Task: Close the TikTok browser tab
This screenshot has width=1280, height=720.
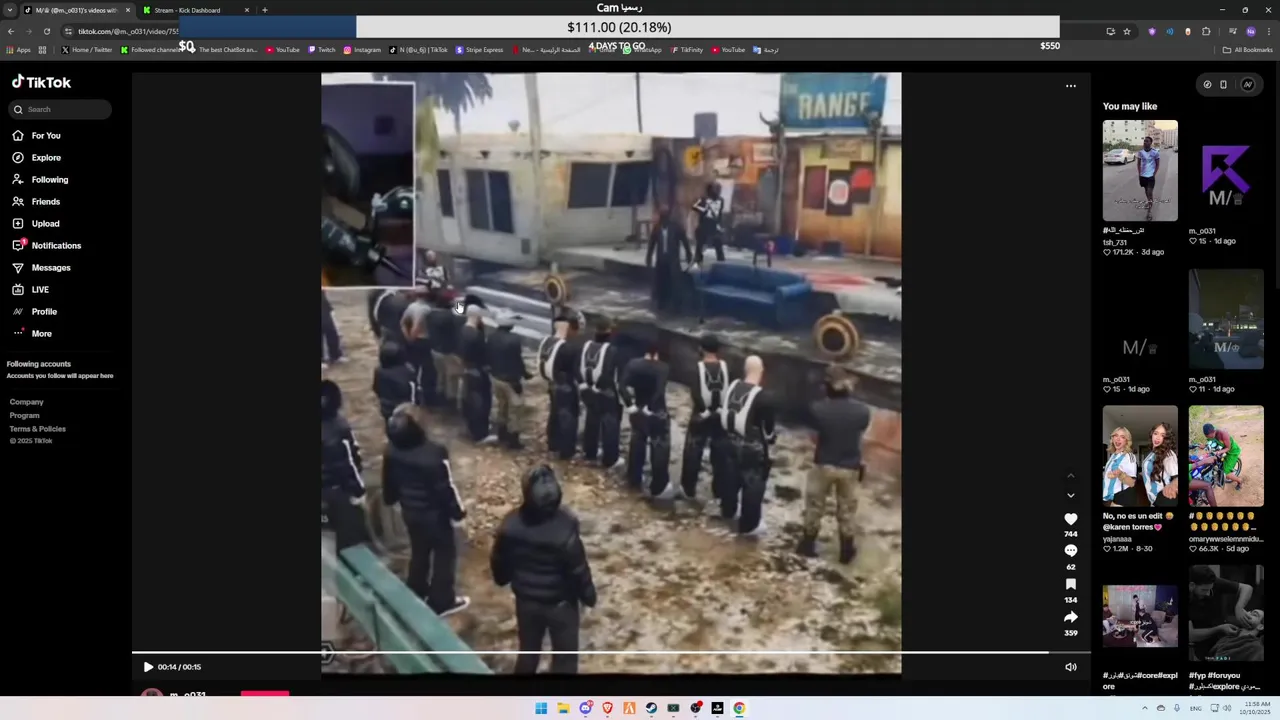Action: tap(128, 10)
